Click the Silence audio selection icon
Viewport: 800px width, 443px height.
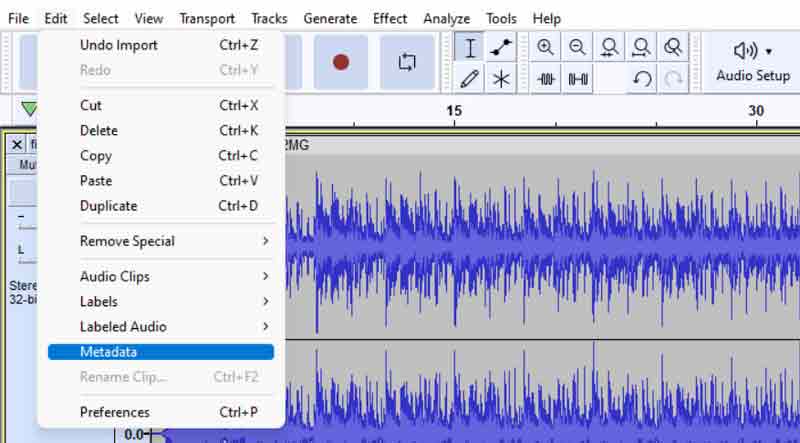click(x=577, y=79)
